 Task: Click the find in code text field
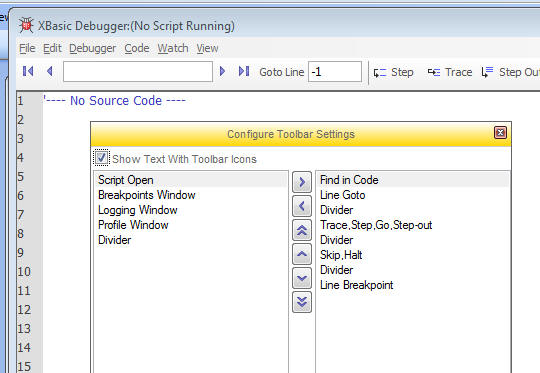coord(138,72)
